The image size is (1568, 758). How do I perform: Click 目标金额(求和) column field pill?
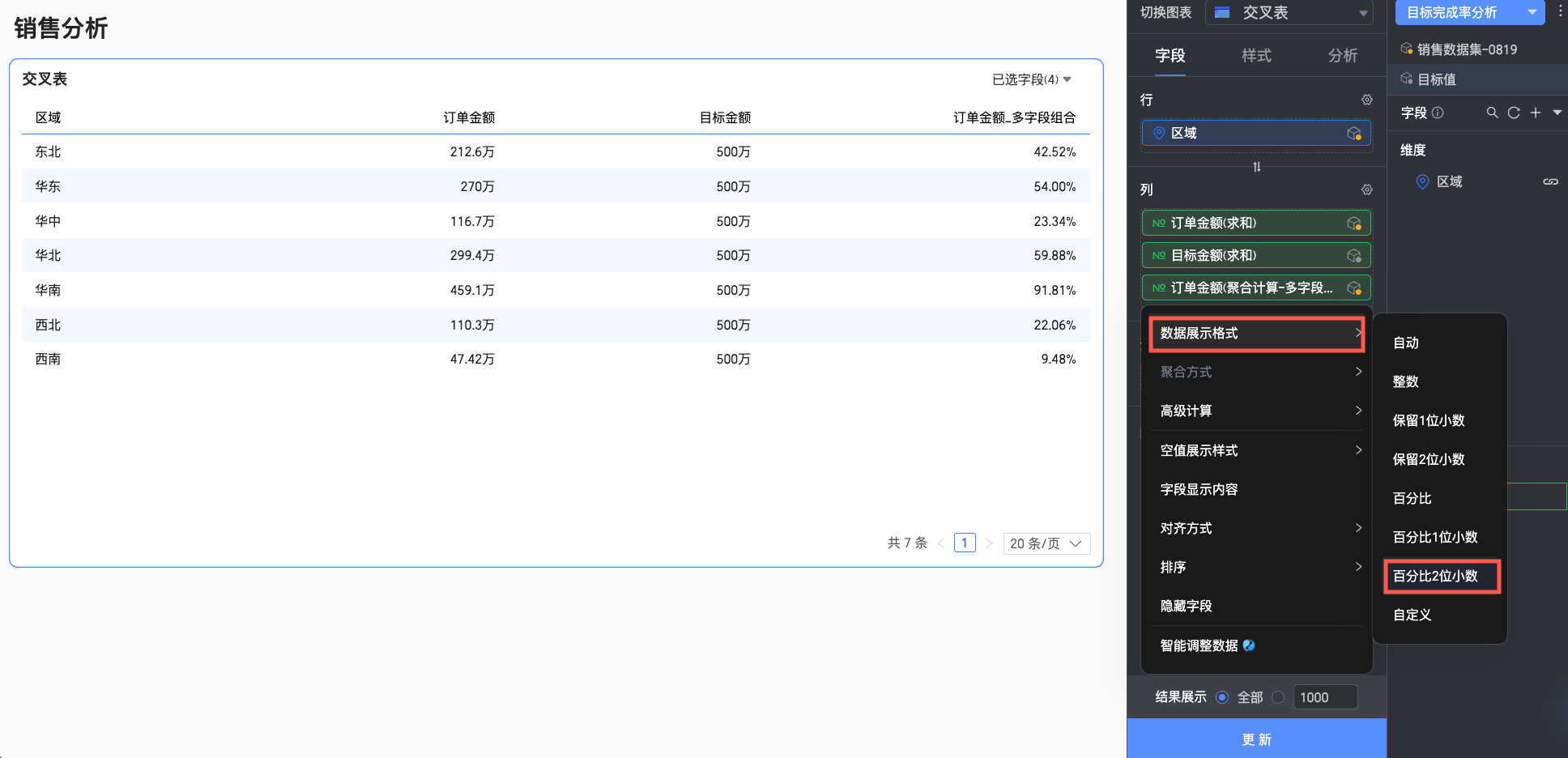click(x=1257, y=255)
